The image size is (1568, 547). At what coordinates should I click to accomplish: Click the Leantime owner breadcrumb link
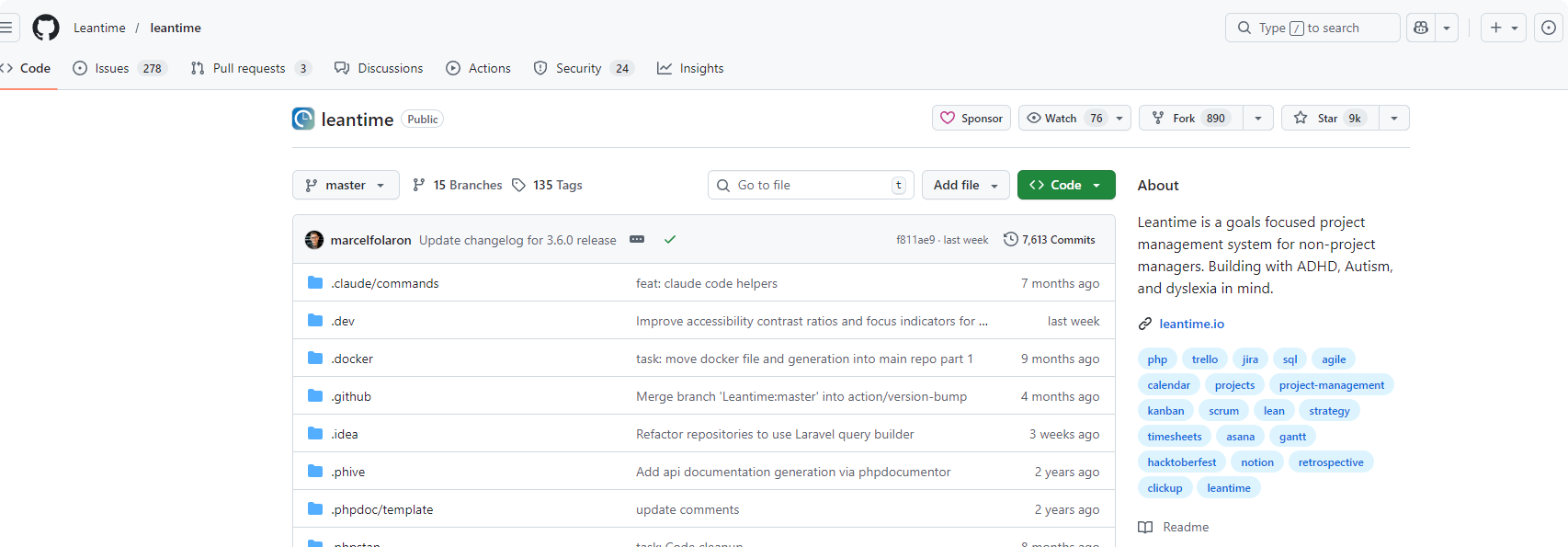99,28
